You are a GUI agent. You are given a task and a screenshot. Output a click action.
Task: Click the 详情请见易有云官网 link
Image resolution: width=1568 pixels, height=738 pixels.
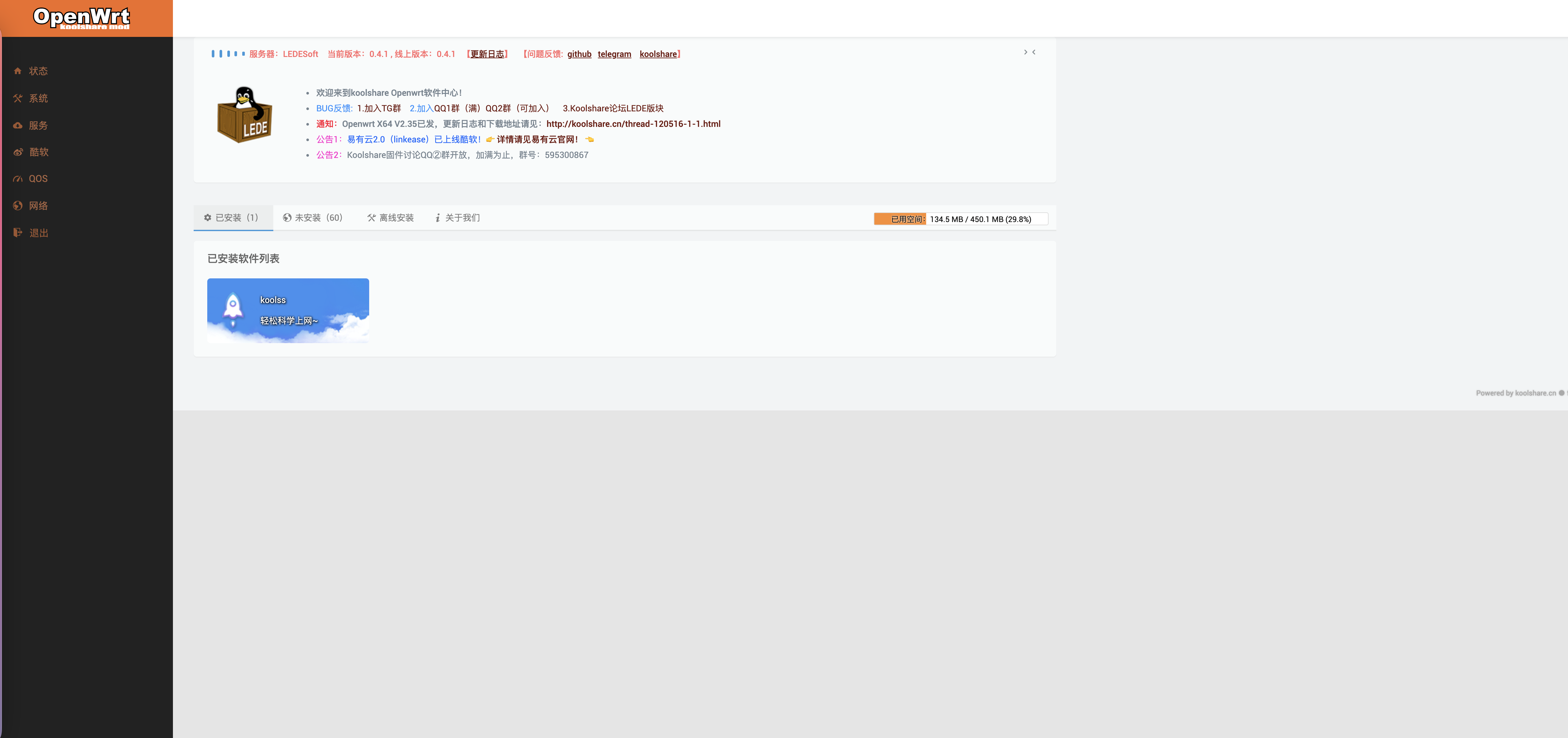(x=537, y=140)
